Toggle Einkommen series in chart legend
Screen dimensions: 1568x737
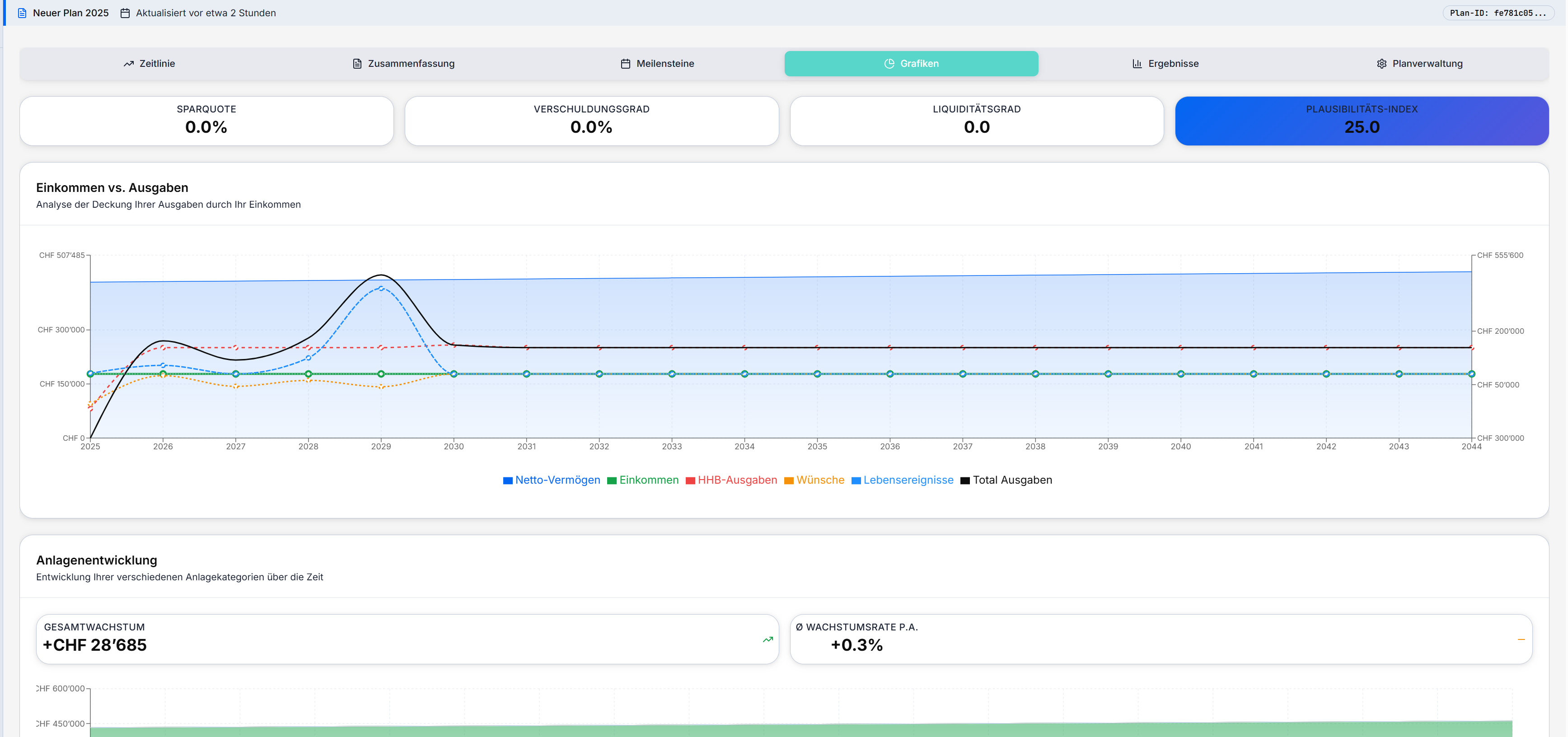pyautogui.click(x=648, y=480)
